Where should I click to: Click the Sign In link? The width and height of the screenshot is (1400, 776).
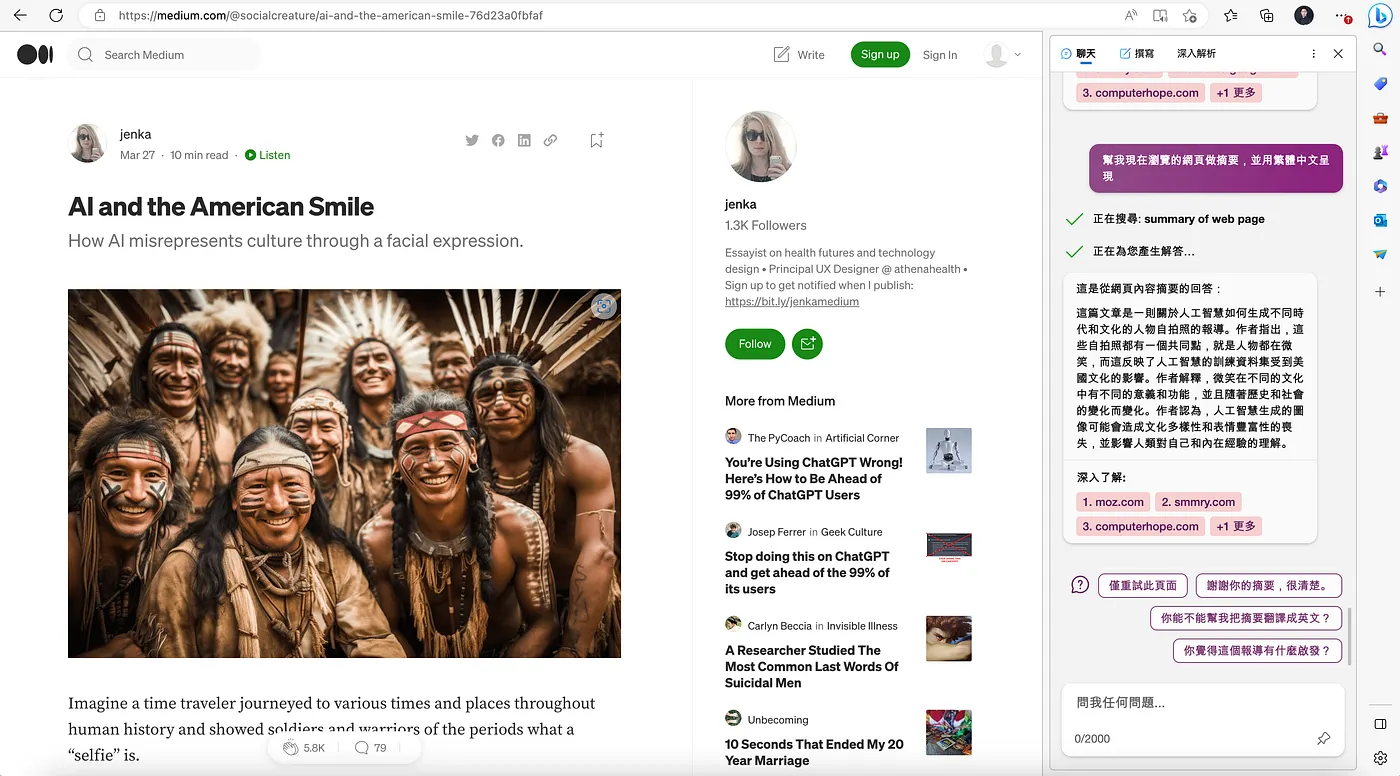(940, 55)
